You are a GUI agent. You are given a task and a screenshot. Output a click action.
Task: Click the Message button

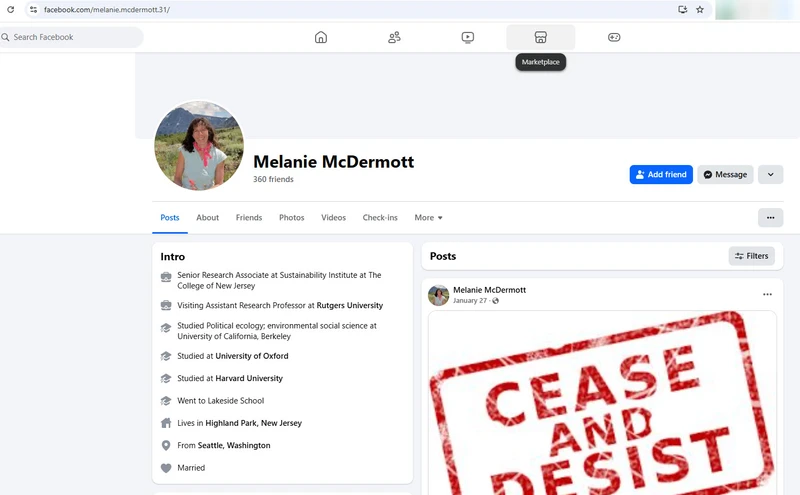(725, 175)
